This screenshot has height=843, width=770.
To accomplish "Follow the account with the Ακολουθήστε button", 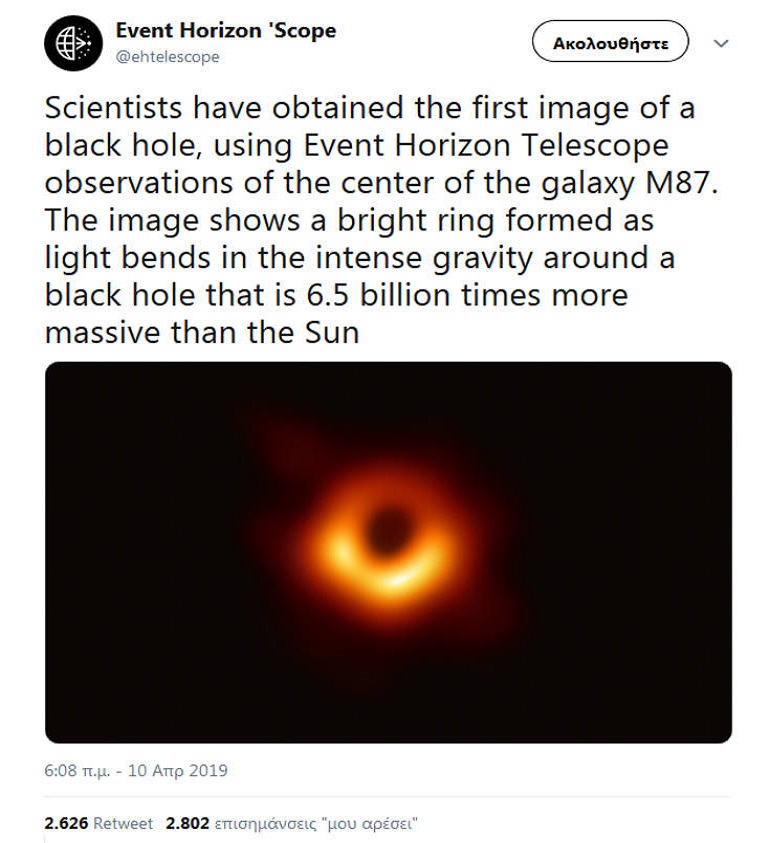I will coord(610,43).
